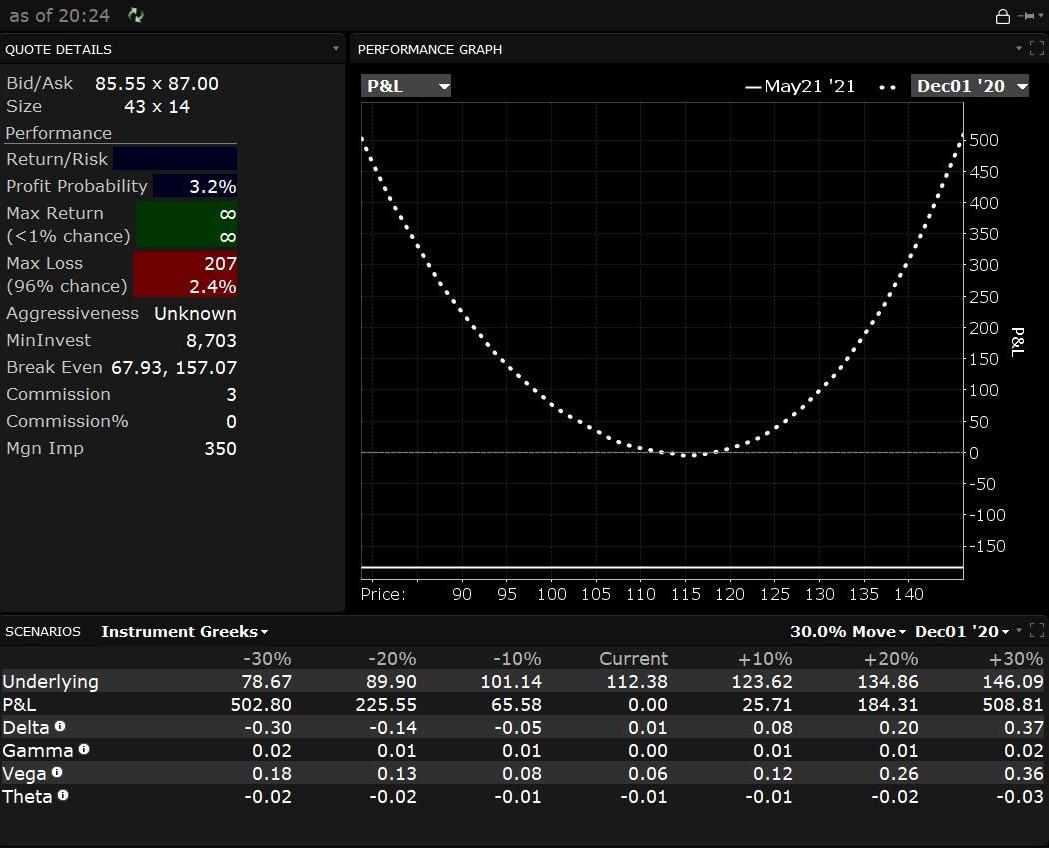Screen dimensions: 1049x848
Task: Expand the Instrument Greeks dropdown
Action: click(x=185, y=632)
